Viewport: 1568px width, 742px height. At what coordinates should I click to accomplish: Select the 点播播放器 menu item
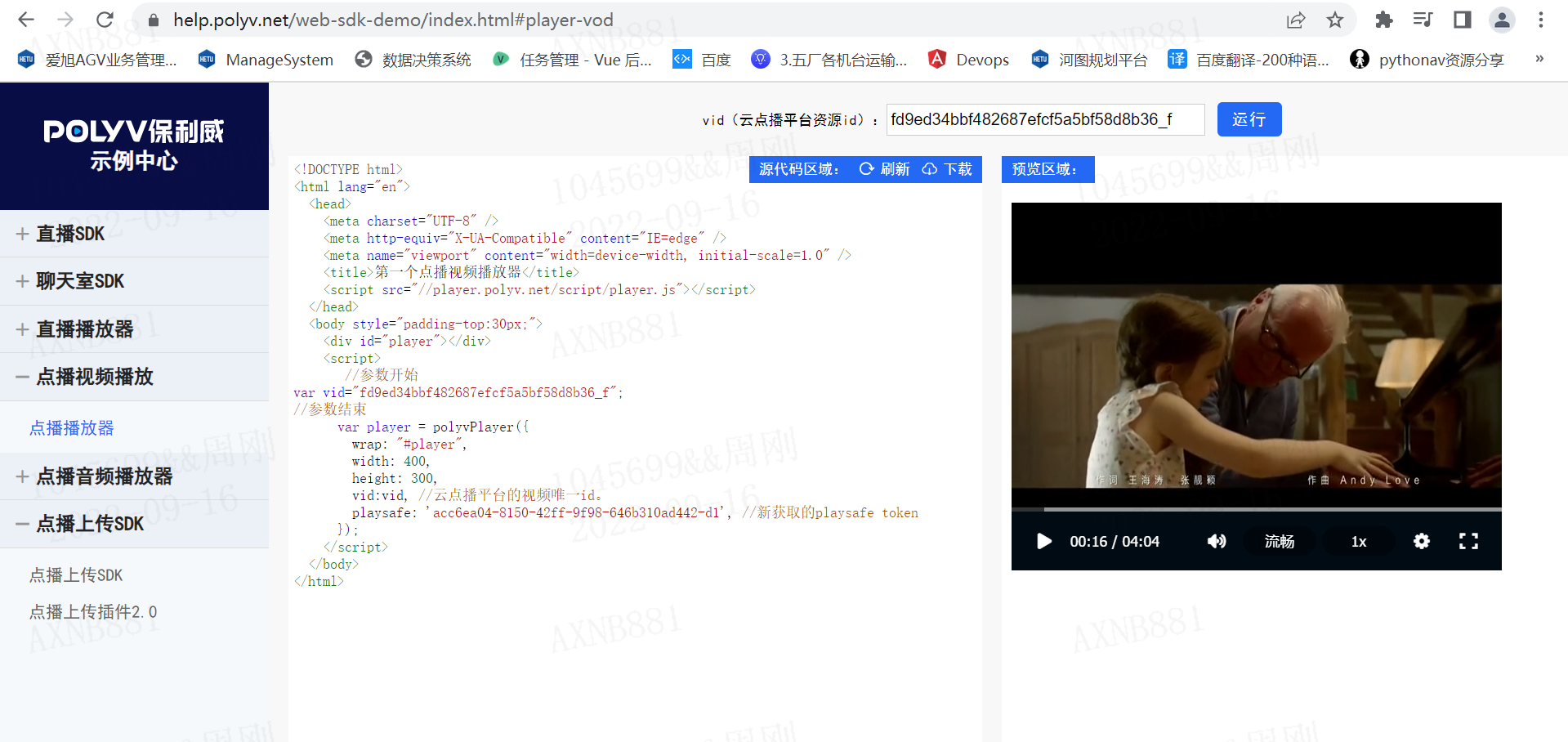tap(72, 428)
